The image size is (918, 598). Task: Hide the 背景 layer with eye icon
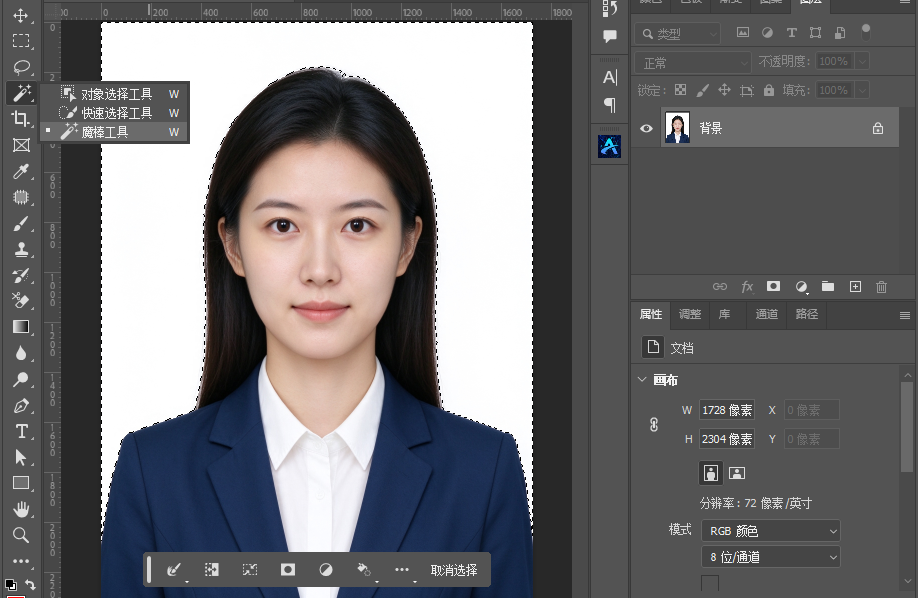point(646,128)
